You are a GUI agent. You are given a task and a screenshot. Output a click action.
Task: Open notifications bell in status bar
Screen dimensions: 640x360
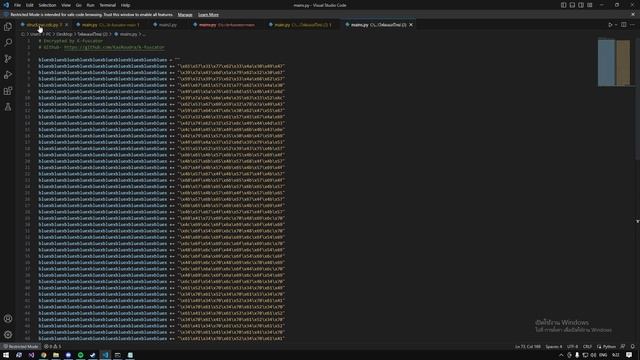point(633,347)
